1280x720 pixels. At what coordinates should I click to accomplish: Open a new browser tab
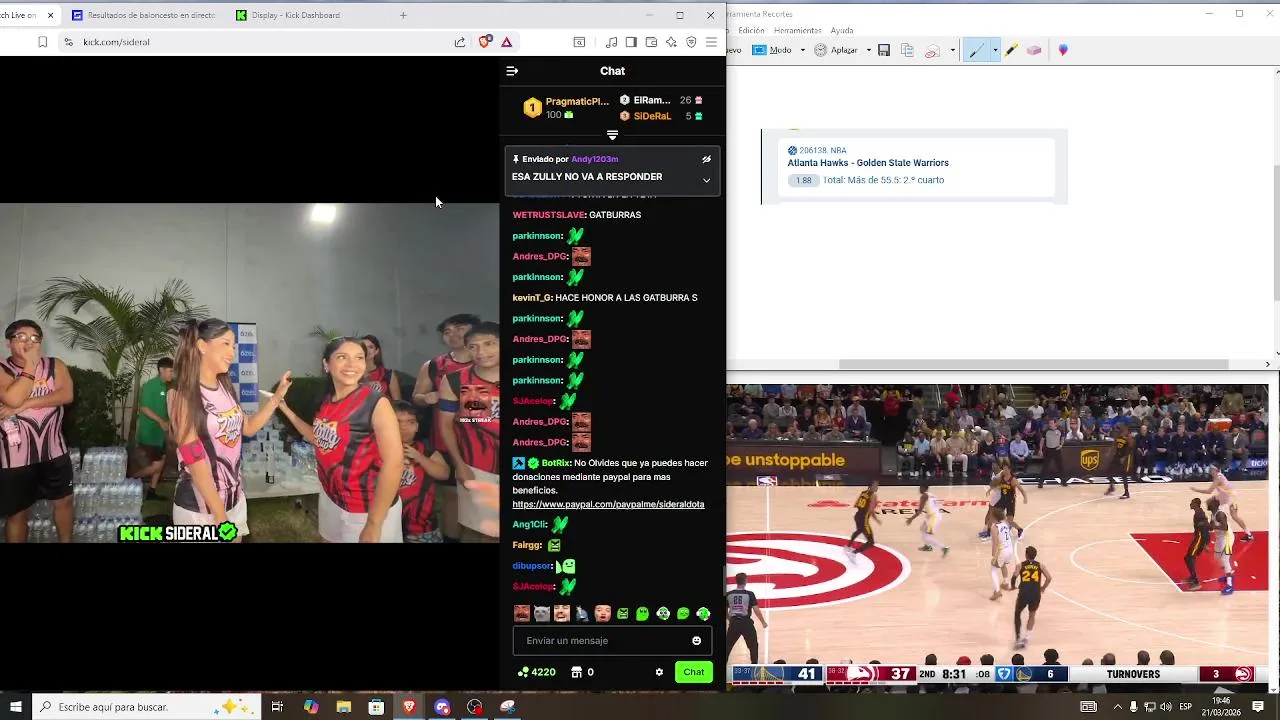pos(403,15)
